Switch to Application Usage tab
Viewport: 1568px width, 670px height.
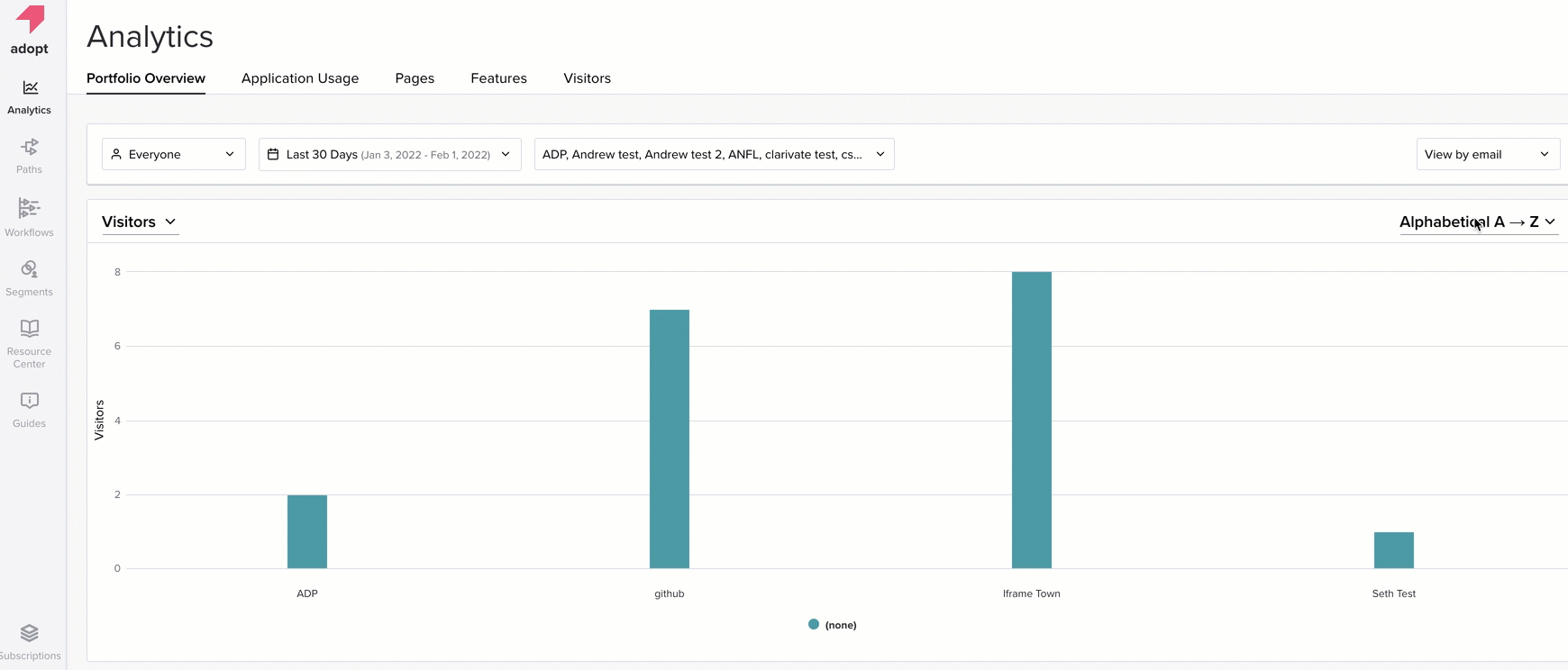pos(300,78)
